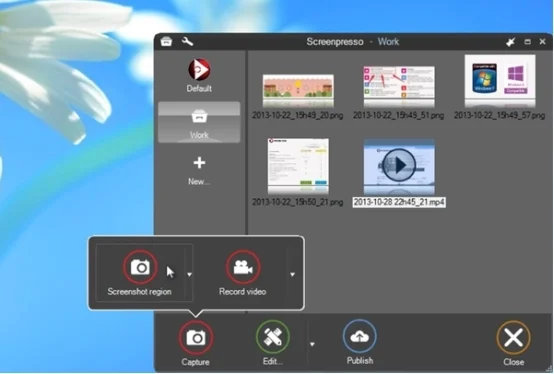Click the workspace drawer icon in title bar
This screenshot has width=554, height=374.
pos(166,42)
